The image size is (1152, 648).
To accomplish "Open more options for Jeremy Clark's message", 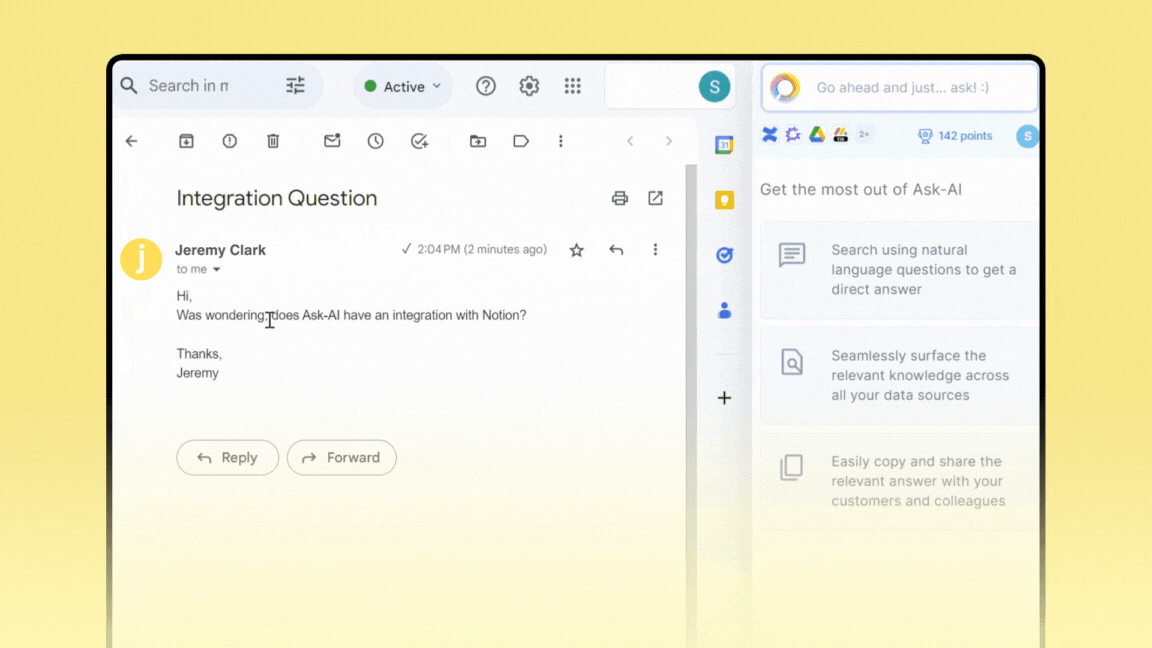I will pos(655,250).
